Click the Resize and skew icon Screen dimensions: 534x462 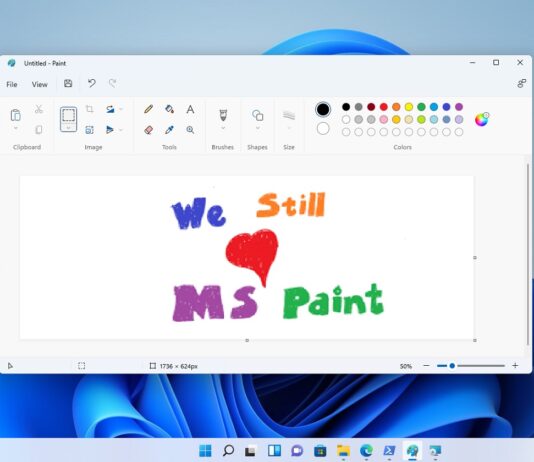pos(89,130)
